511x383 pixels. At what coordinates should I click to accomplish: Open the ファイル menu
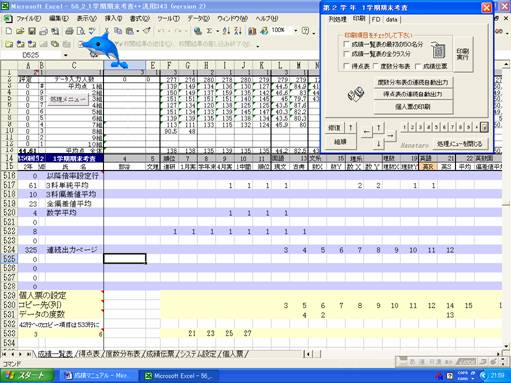pos(28,19)
